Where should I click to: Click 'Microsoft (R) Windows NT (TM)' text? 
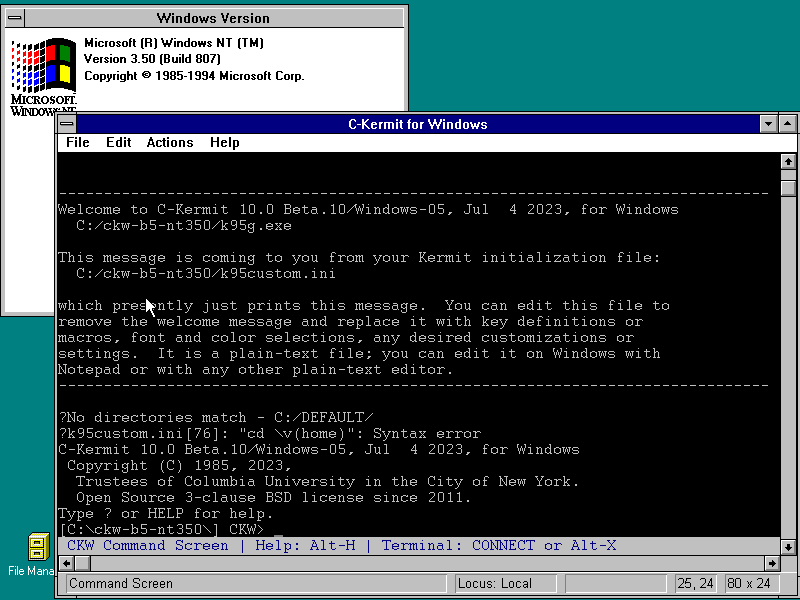(174, 43)
